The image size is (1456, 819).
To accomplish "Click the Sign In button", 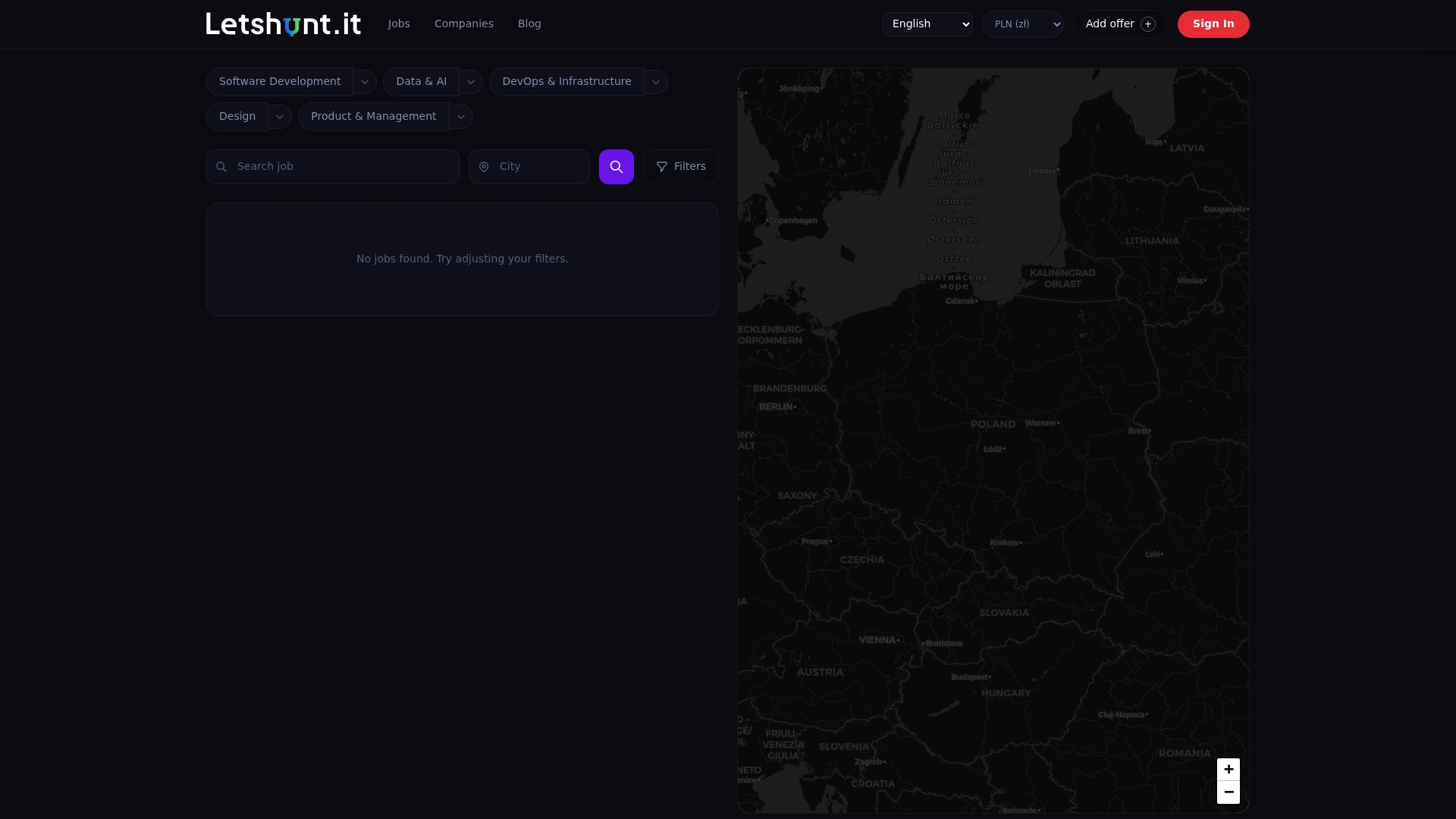I will 1213,24.
